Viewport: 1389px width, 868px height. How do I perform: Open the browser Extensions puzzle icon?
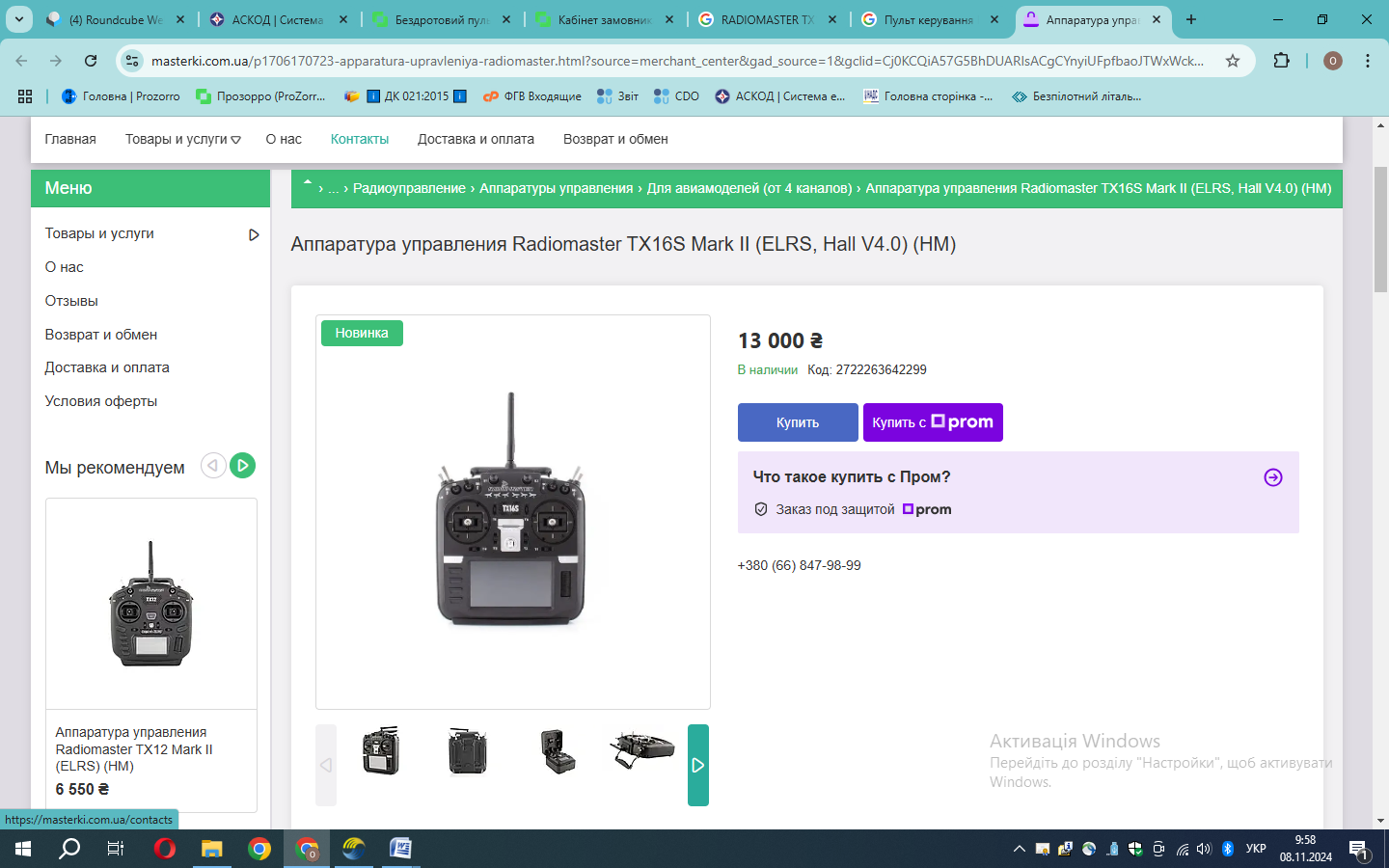1281,61
